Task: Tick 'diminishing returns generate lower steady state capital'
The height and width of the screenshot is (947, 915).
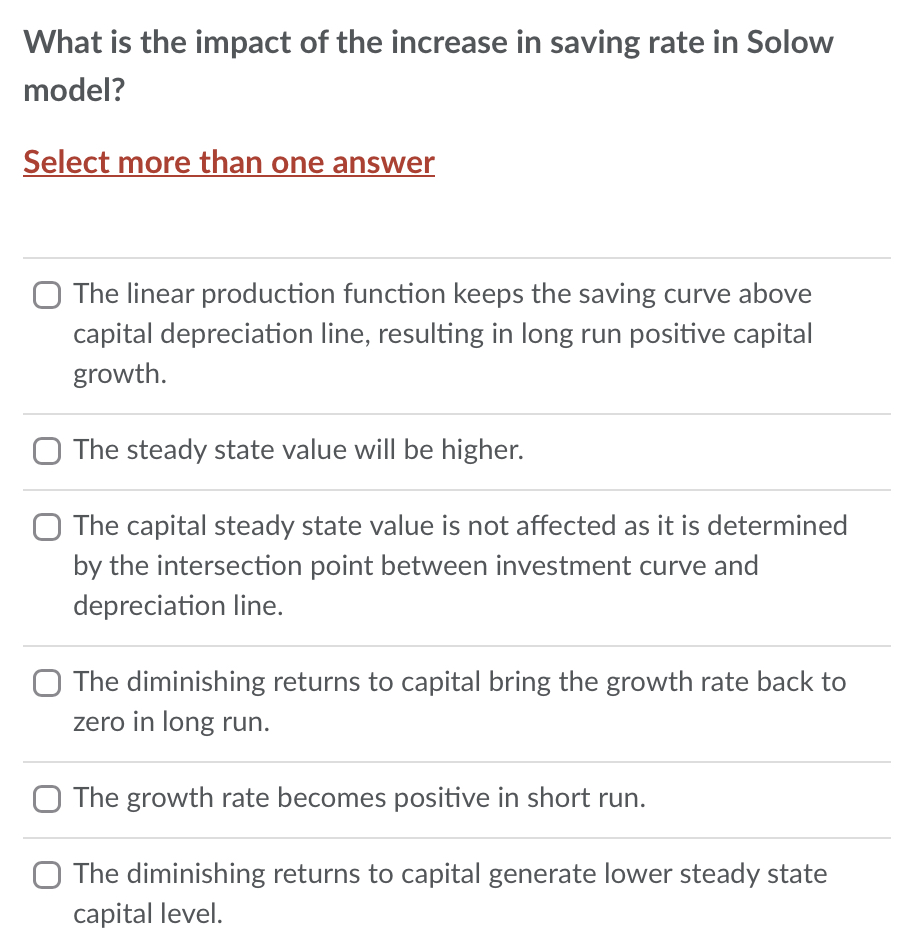Action: coord(46,875)
